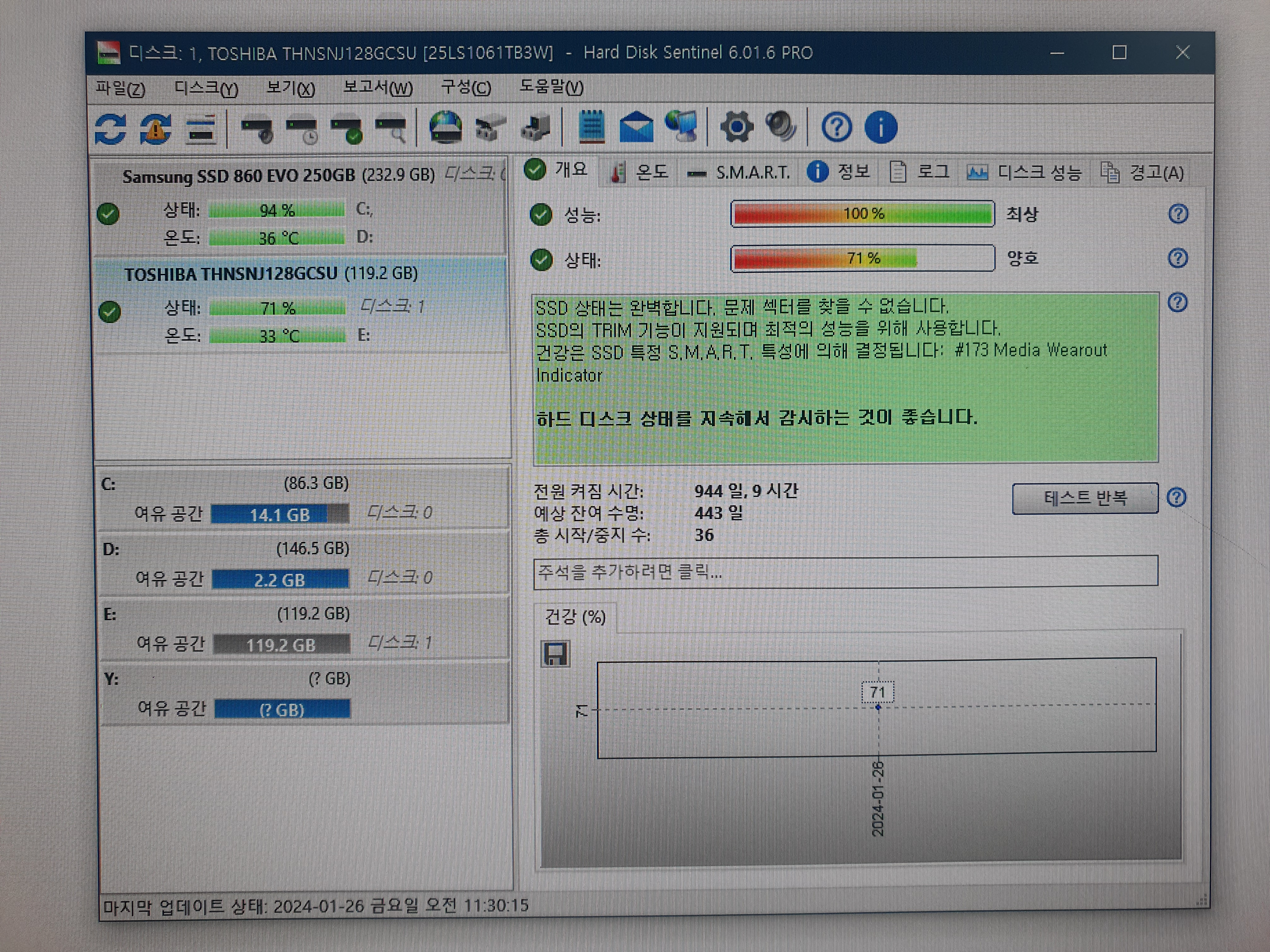The height and width of the screenshot is (952, 1270).
Task: Open the 보고서(W) menu
Action: pyautogui.click(x=378, y=88)
